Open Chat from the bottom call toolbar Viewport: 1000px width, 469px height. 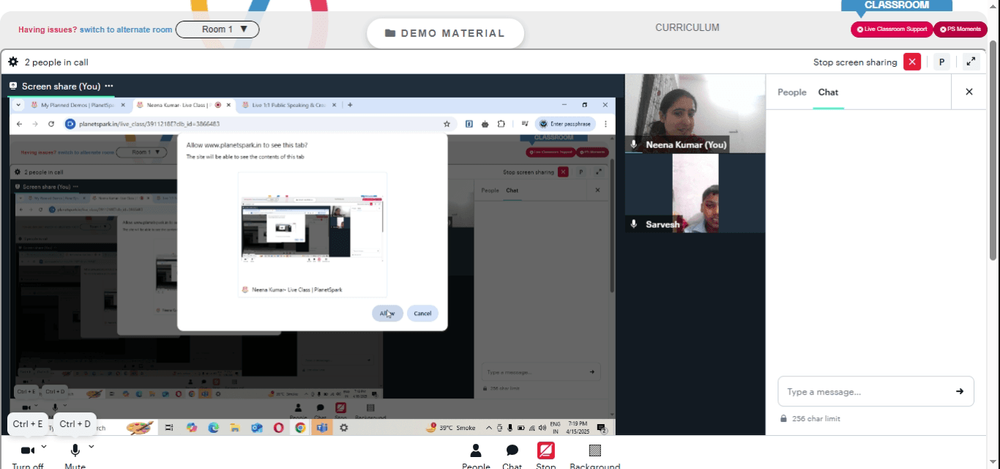click(511, 456)
